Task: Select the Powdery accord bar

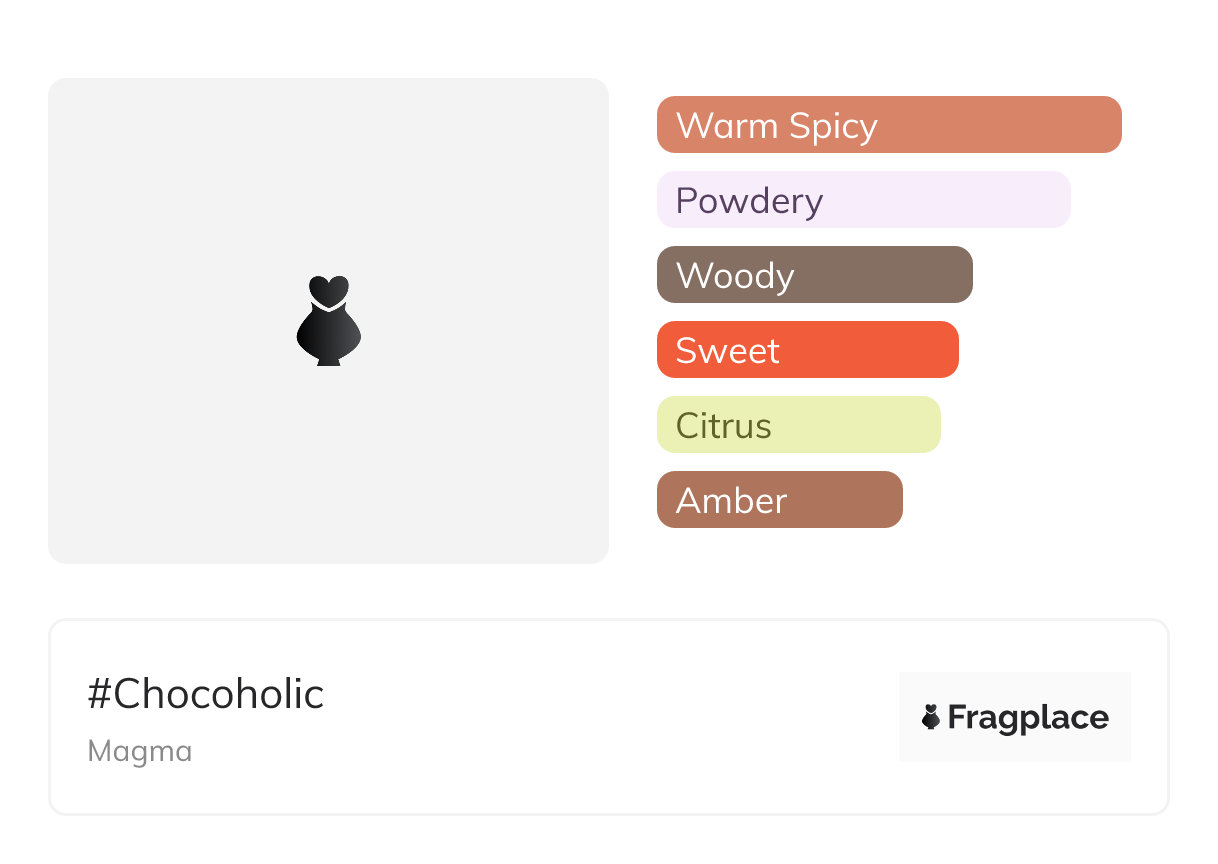Action: pyautogui.click(x=863, y=200)
